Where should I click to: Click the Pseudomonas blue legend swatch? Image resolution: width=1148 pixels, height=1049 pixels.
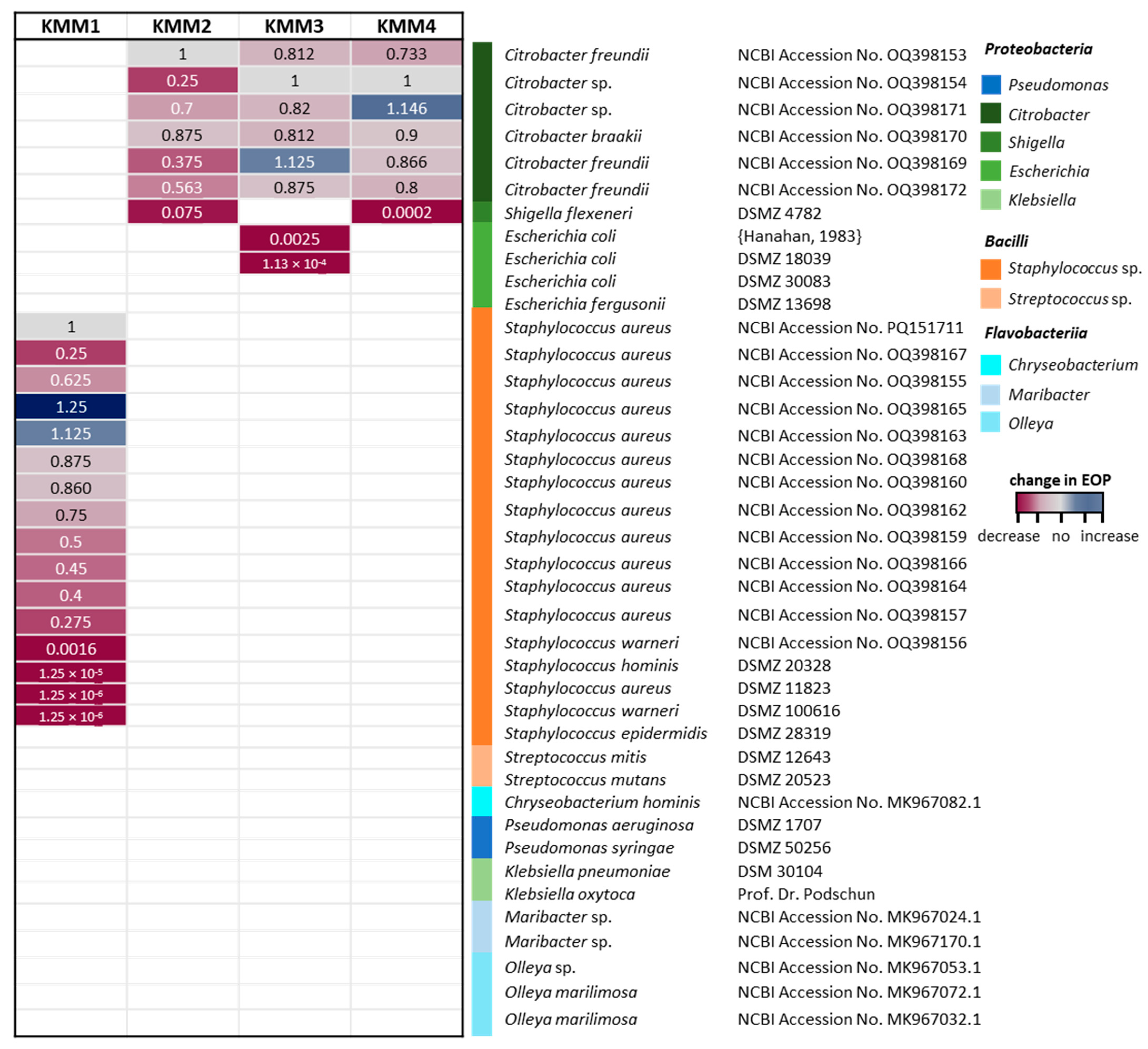click(x=991, y=84)
